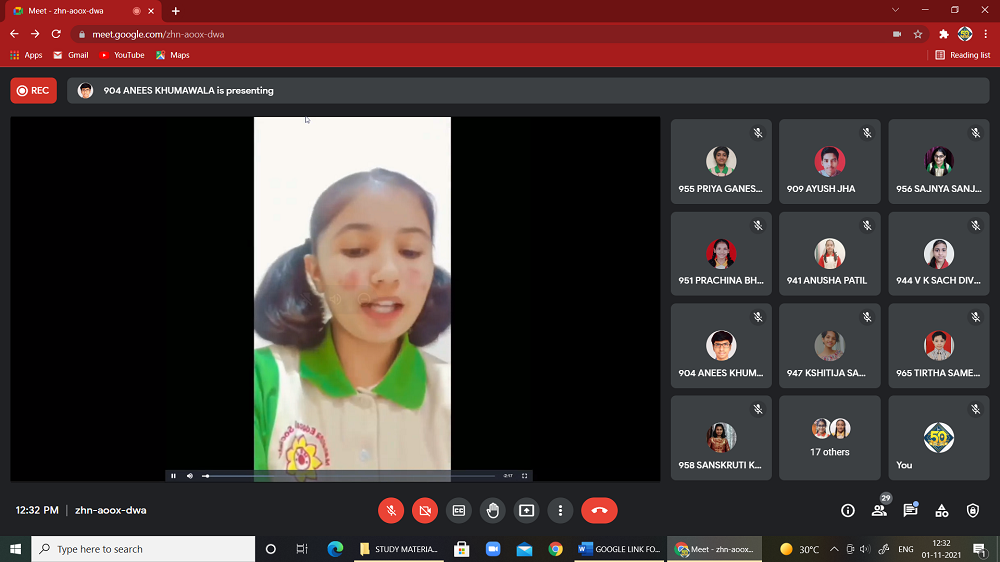This screenshot has width=1000, height=562.
Task: Turn on the camera in Meet
Action: (425, 510)
